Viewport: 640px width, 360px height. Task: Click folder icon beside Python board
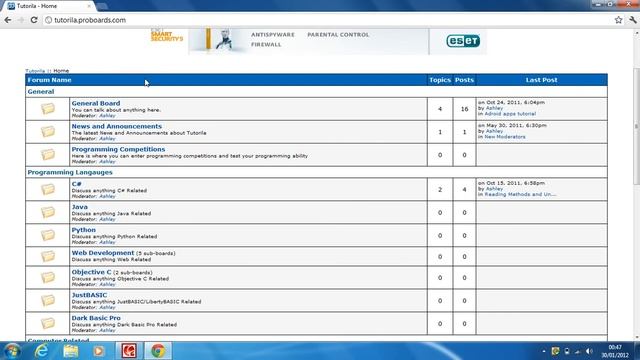click(x=48, y=235)
